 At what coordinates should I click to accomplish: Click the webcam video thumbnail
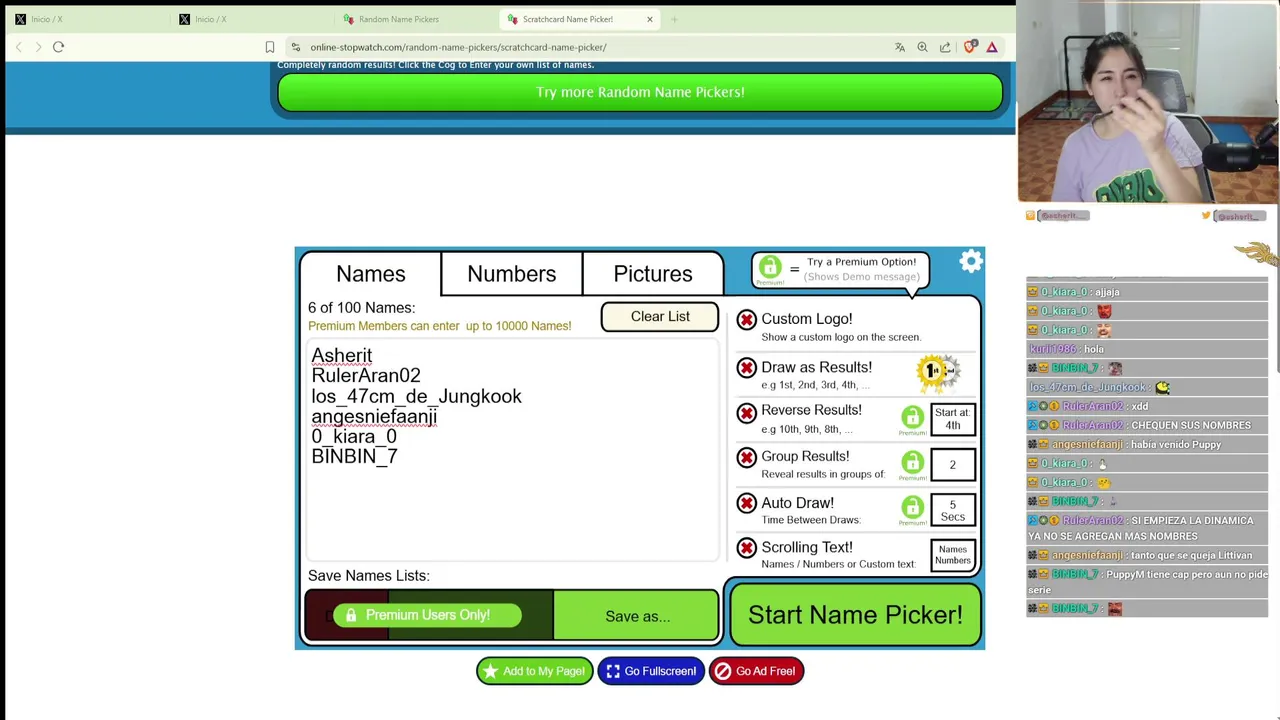point(1147,102)
